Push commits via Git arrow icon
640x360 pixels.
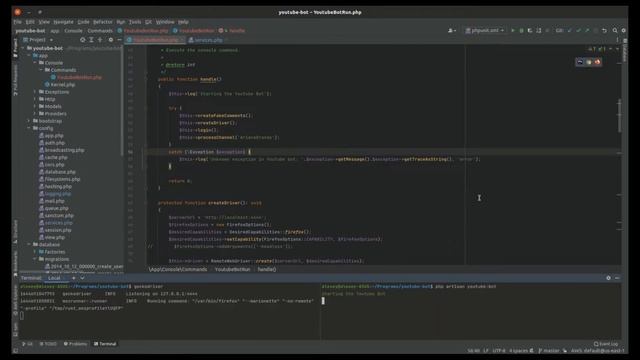coord(587,31)
